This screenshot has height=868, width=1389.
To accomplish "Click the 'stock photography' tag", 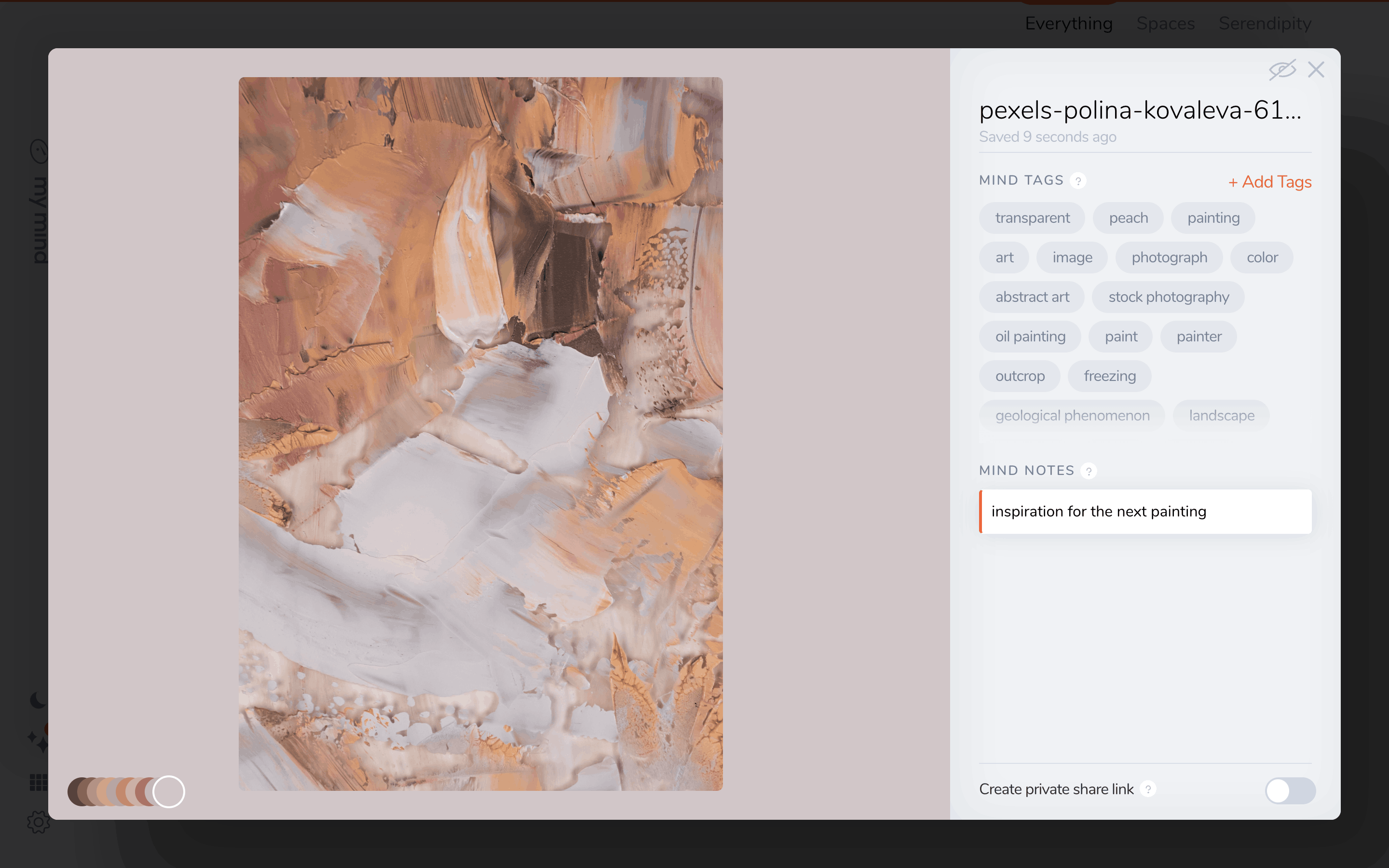I will 1168,298.
